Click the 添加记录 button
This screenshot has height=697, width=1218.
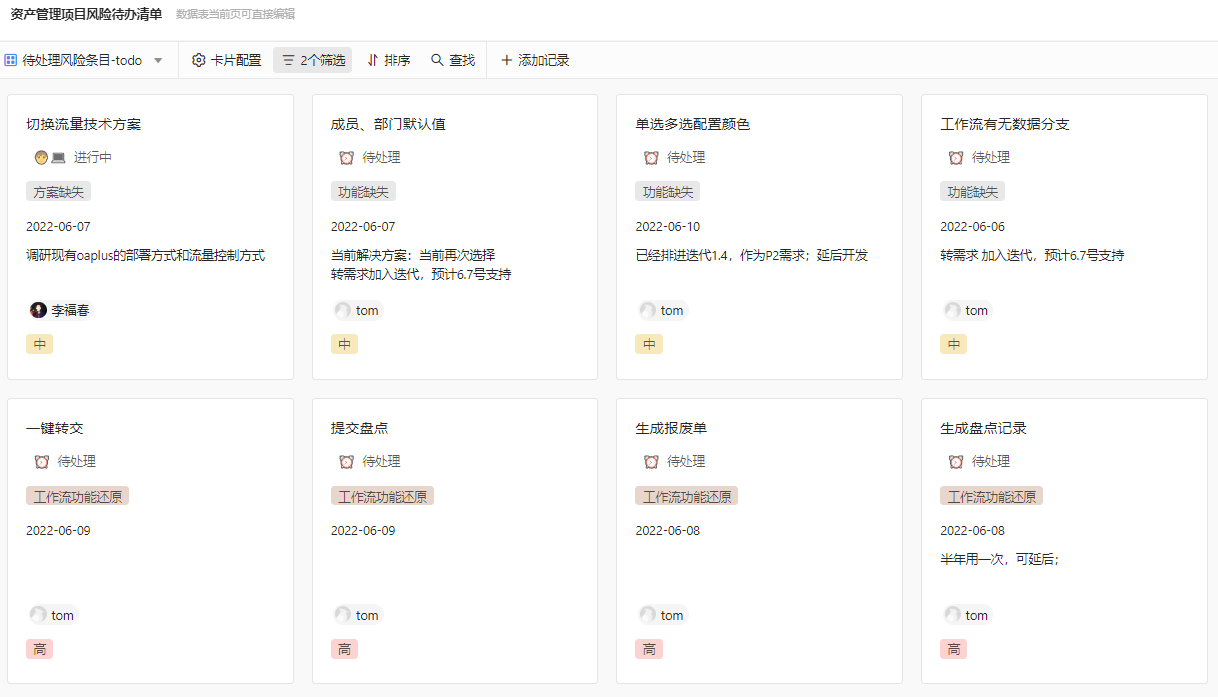tap(532, 60)
